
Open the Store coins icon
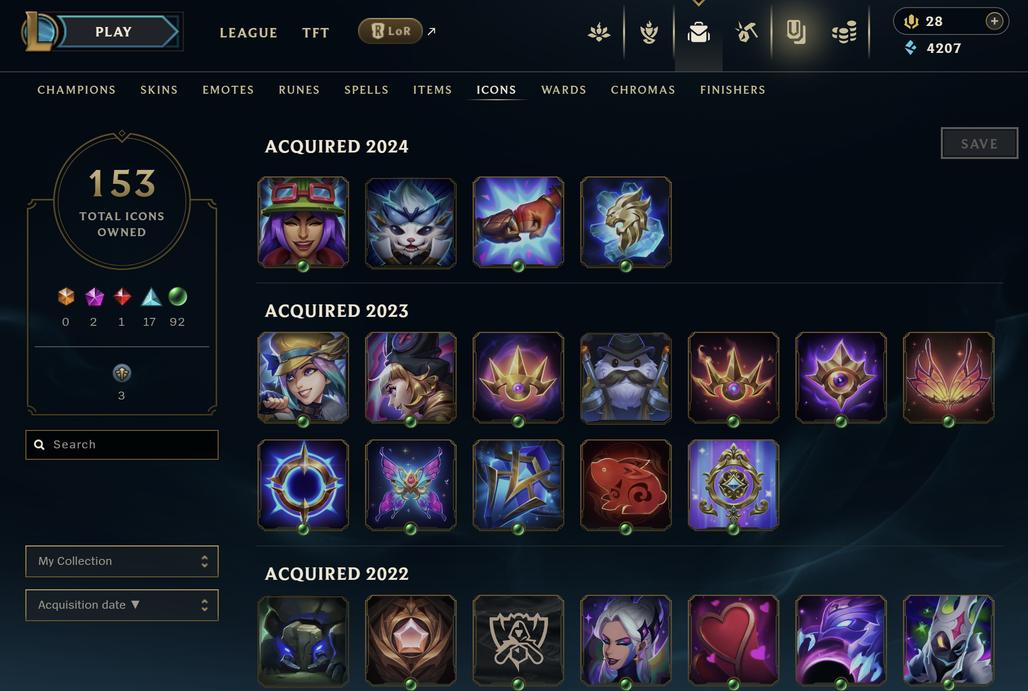pos(844,32)
